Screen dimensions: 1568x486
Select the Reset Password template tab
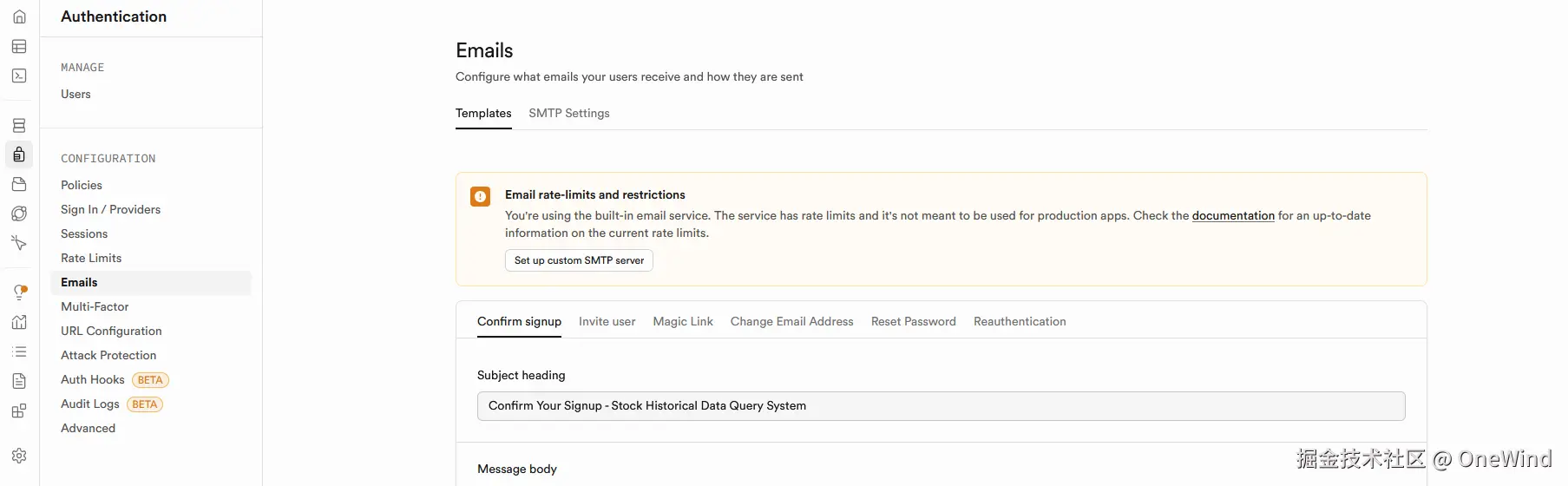point(913,321)
